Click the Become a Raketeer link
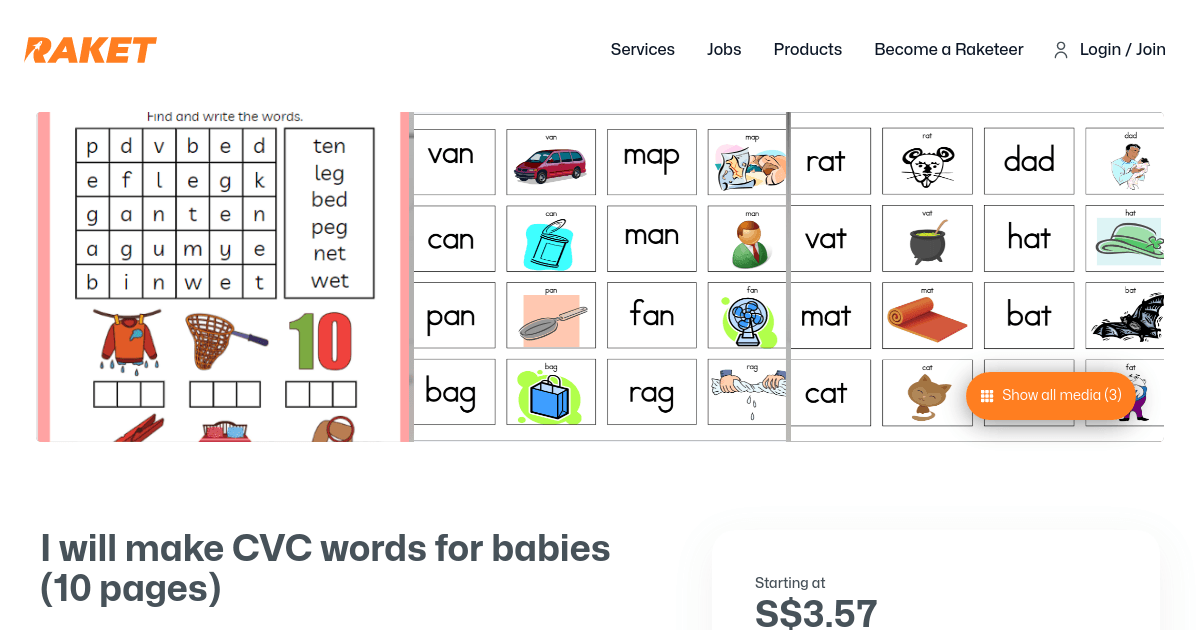Image resolution: width=1200 pixels, height=630 pixels. pyautogui.click(x=948, y=49)
